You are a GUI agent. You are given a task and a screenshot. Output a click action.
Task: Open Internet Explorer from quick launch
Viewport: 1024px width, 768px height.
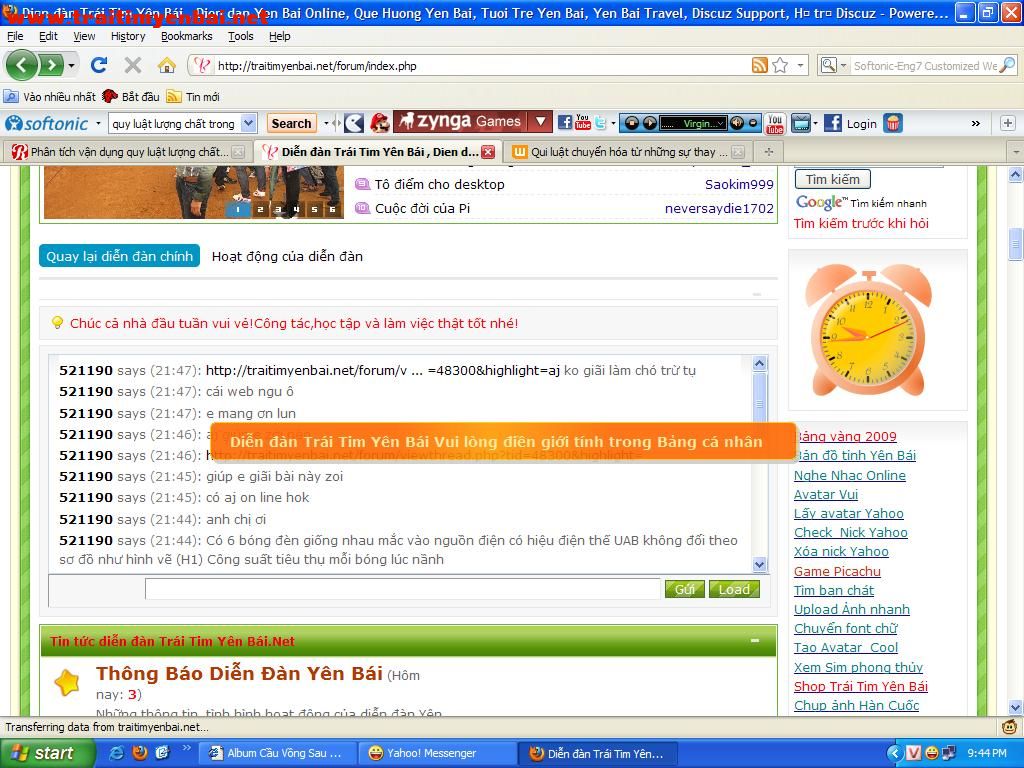coord(118,753)
